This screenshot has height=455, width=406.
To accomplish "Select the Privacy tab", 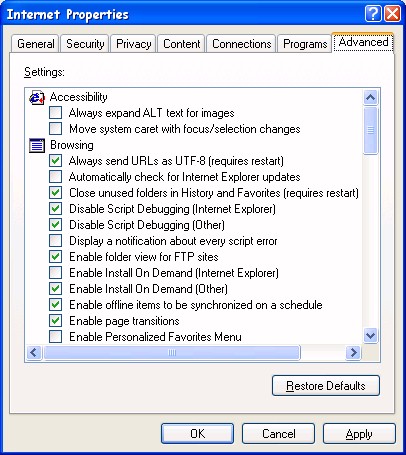I will (x=134, y=44).
